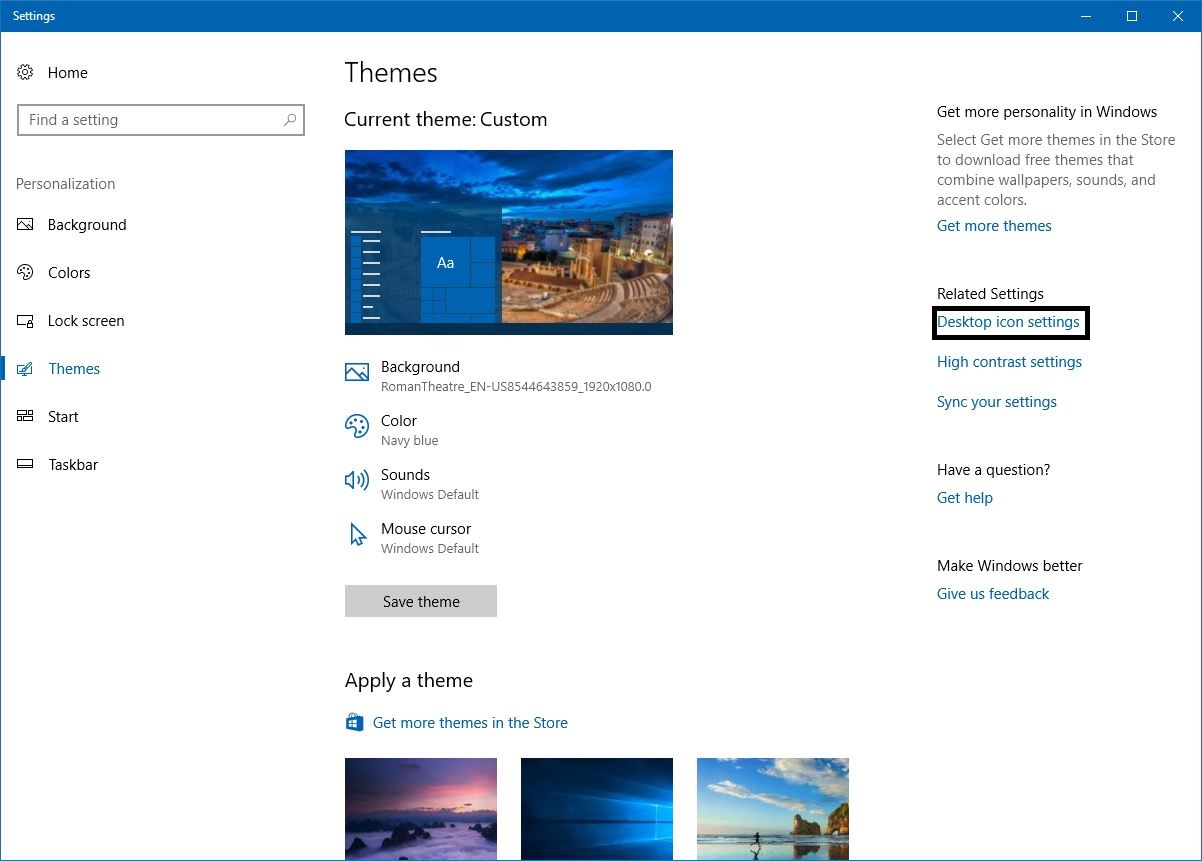Click inside the Find a setting field
Screen dimensions: 1202x861
[x=150, y=120]
